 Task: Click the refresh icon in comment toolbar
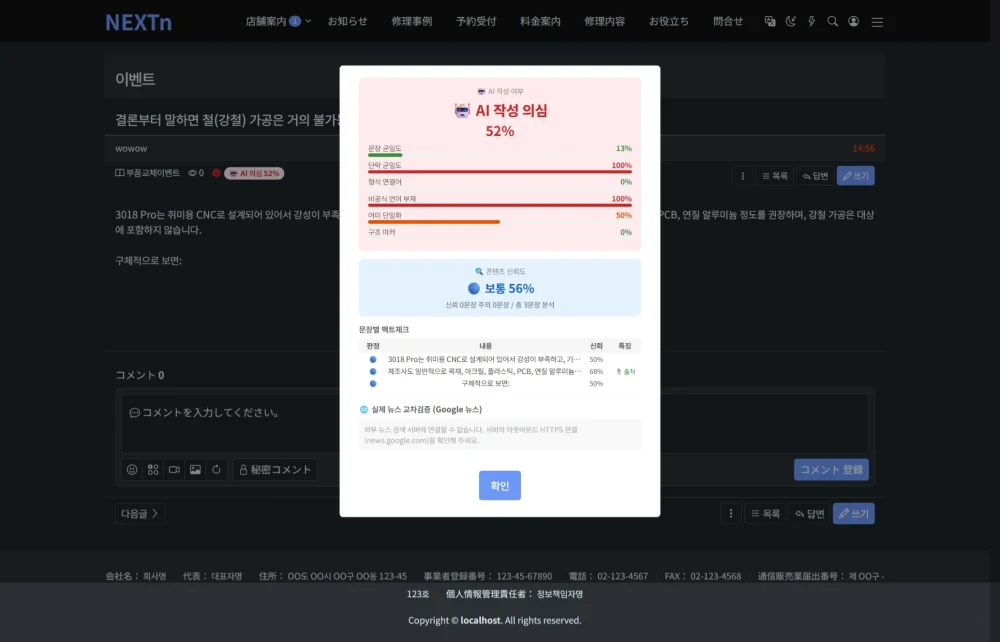point(216,469)
